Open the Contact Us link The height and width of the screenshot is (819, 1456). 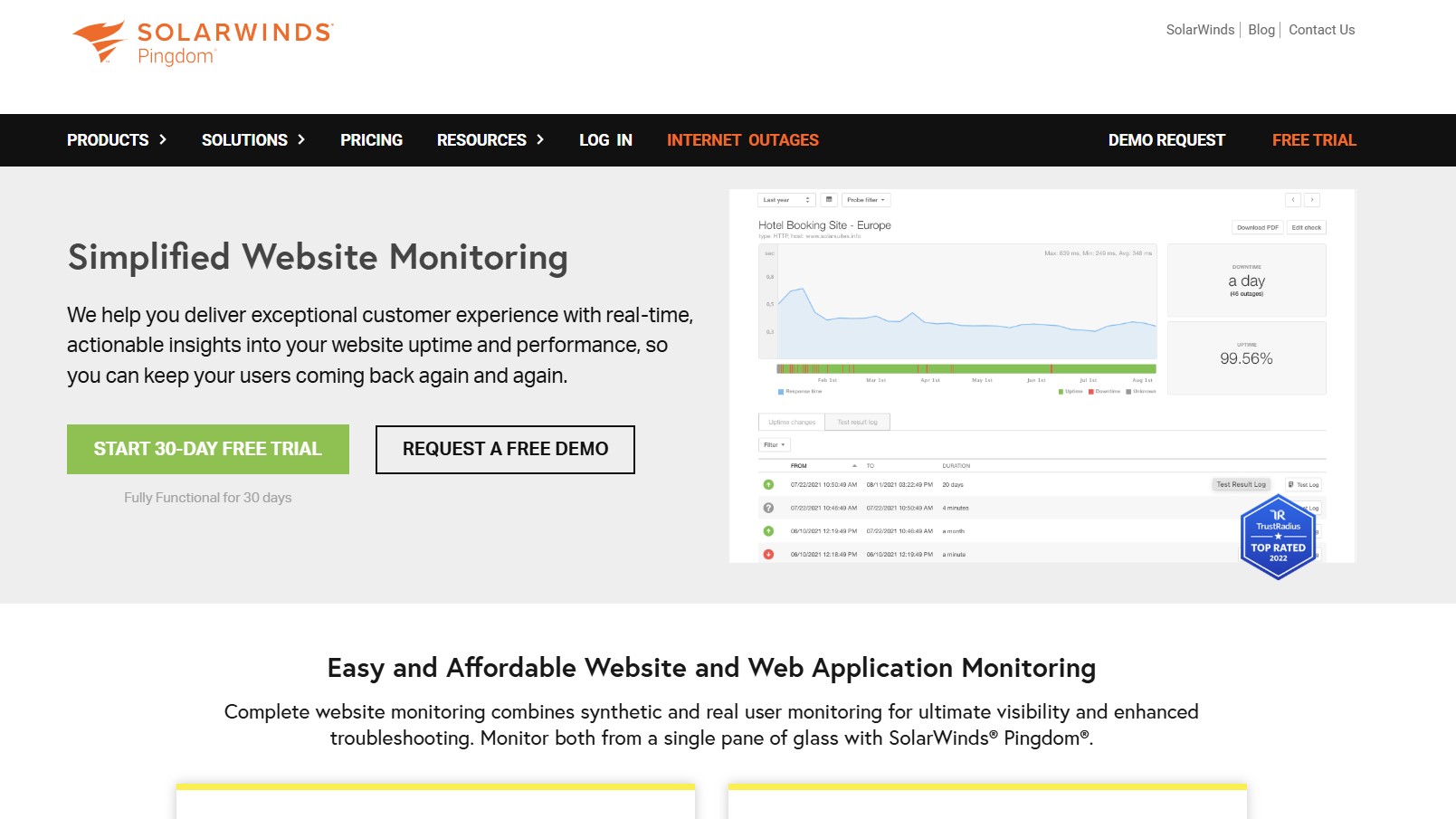tap(1321, 30)
